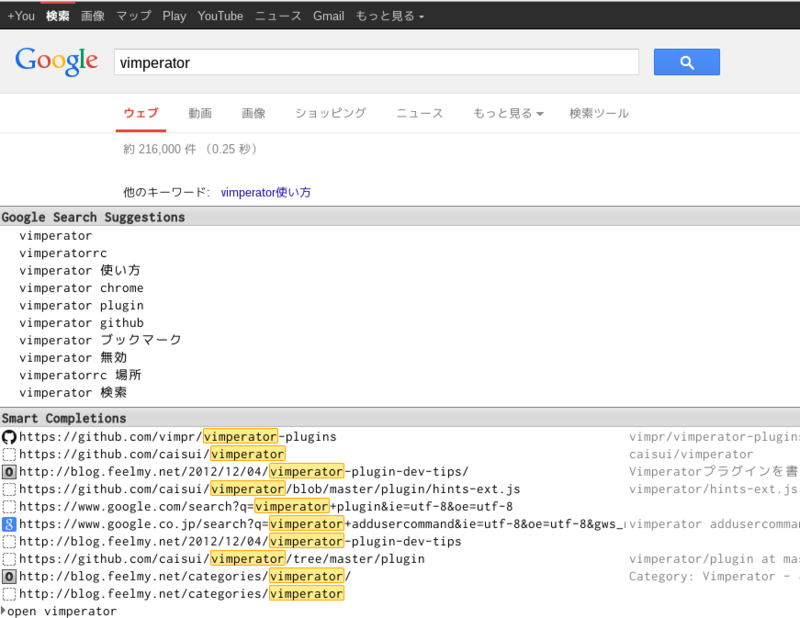Select completion URL ending plugin/hints-ext.js
Image resolution: width=800 pixels, height=618 pixels.
[x=270, y=489]
